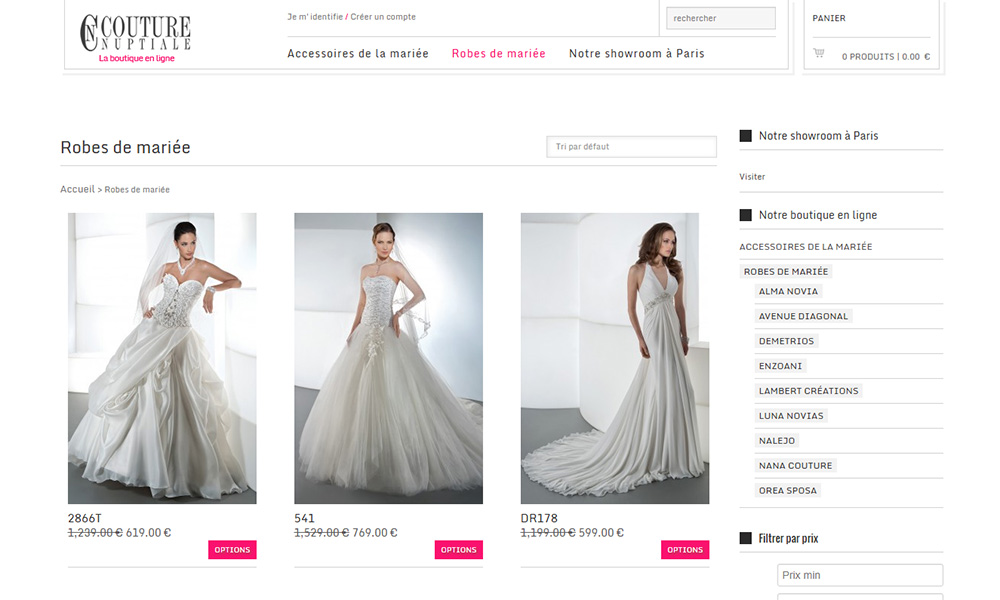Screen dimensions: 1000x600
Task: Open the Accessoires de la mariée menu
Action: (357, 53)
